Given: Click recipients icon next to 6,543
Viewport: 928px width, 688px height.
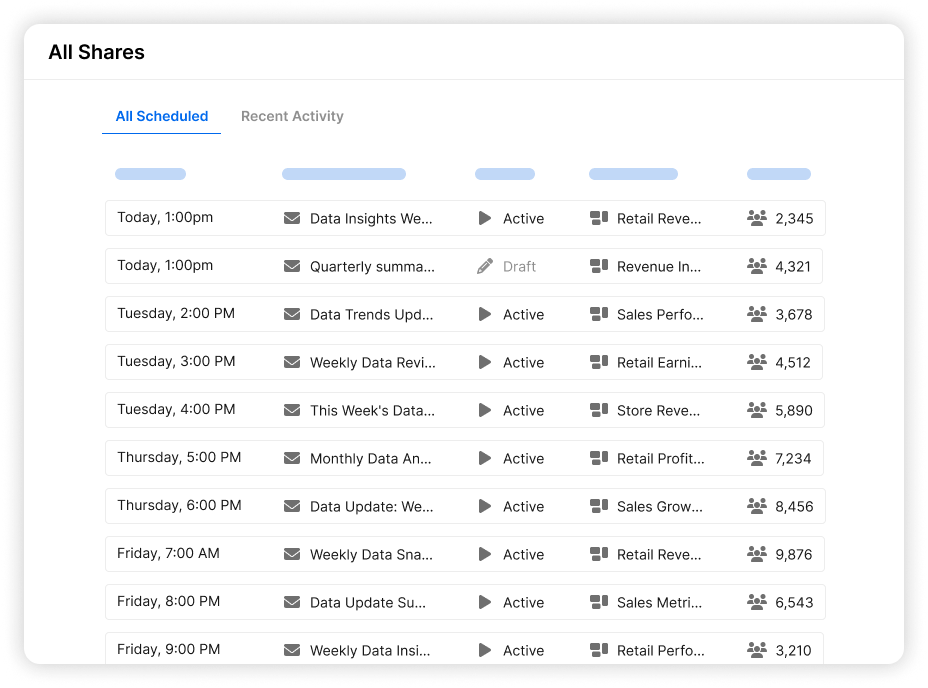Looking at the screenshot, I should pos(757,602).
